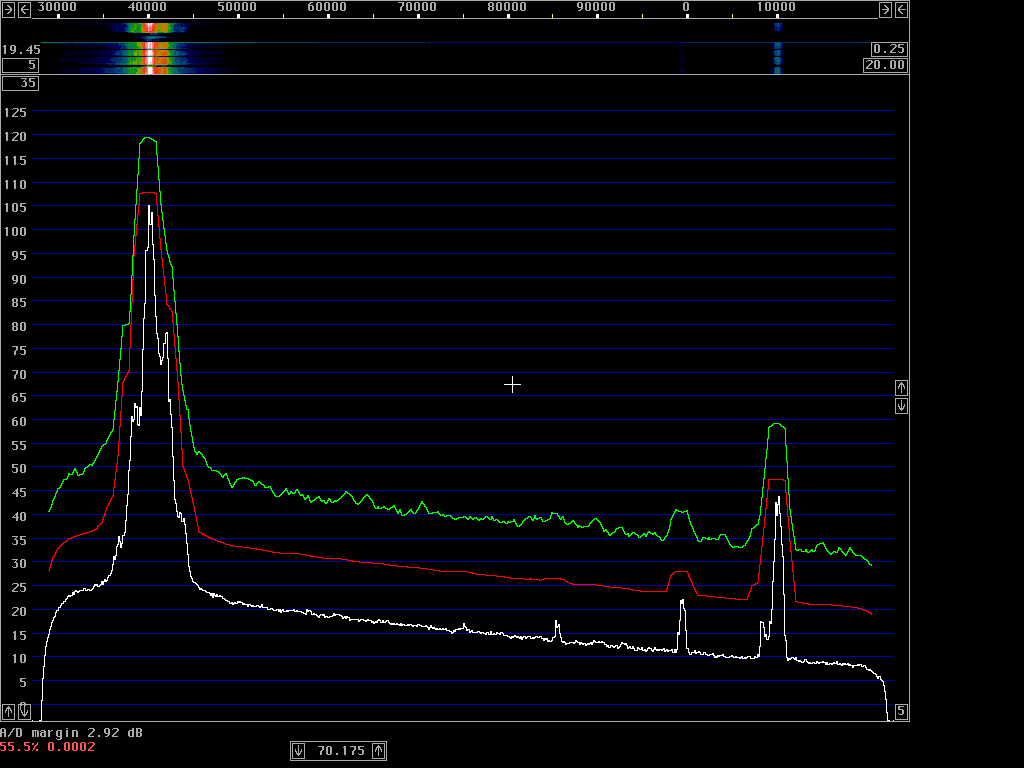
Task: Click the 10 dB label on the vertical axis
Action: [x=19, y=658]
